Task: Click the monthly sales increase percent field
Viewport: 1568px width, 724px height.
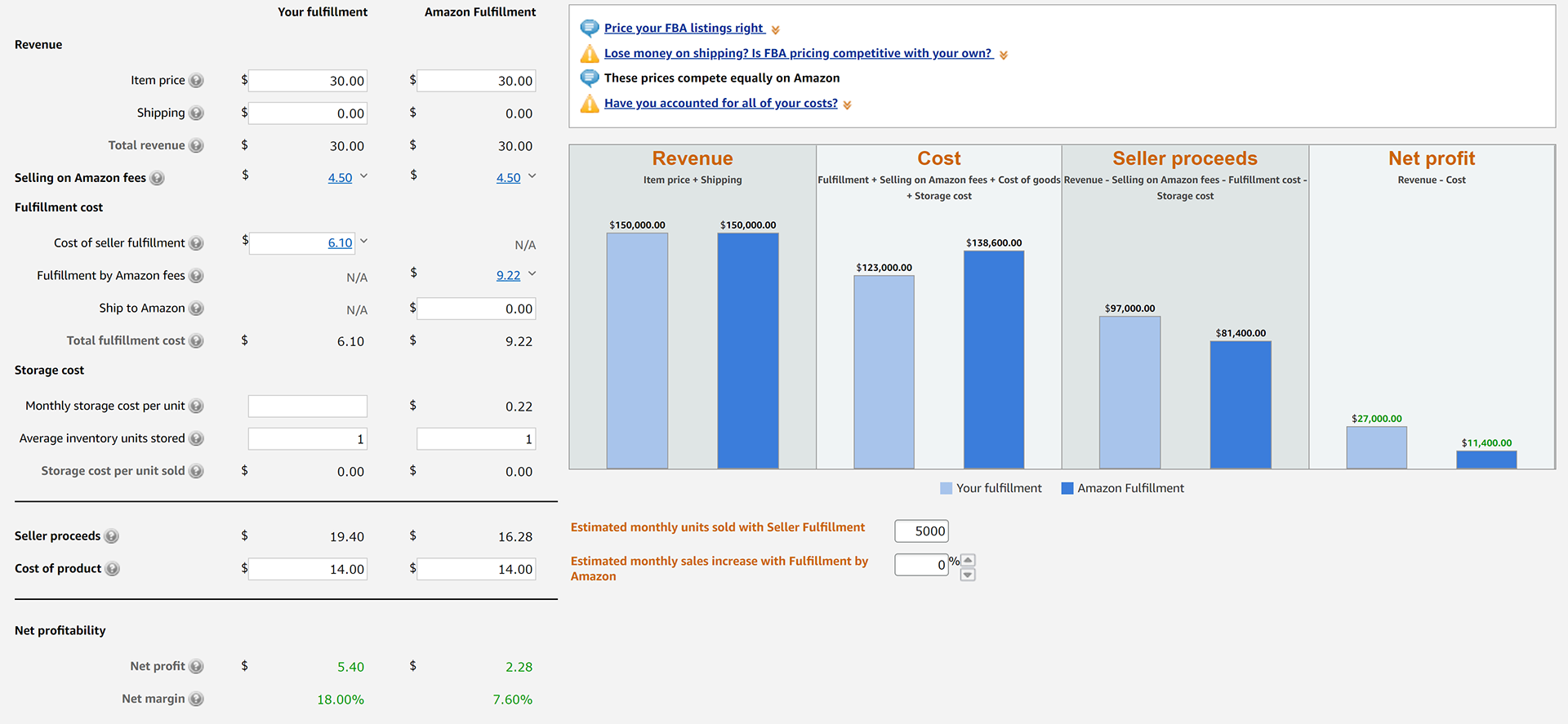Action: point(922,565)
